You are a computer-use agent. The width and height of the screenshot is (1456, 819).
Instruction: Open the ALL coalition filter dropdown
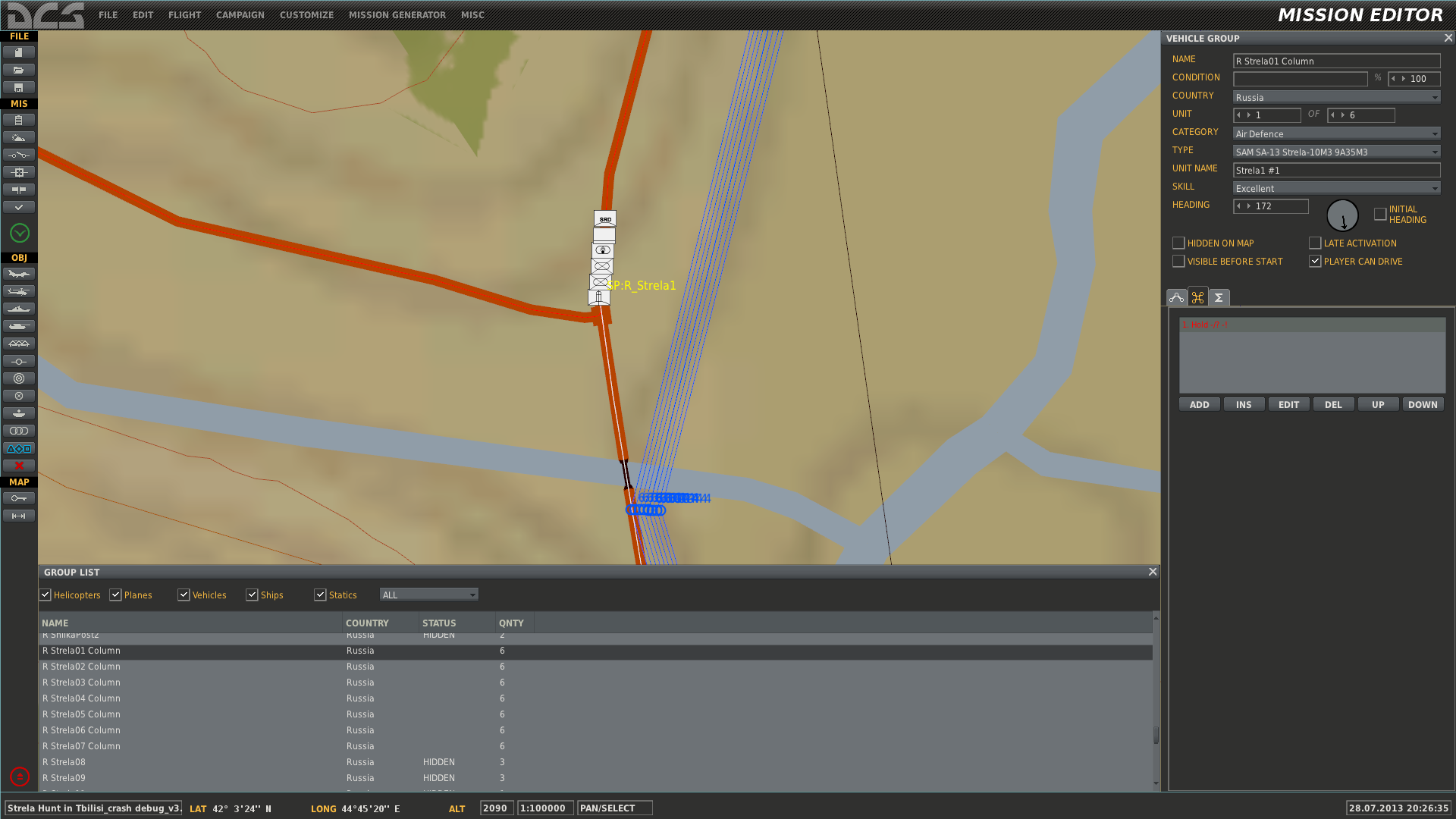coord(428,595)
